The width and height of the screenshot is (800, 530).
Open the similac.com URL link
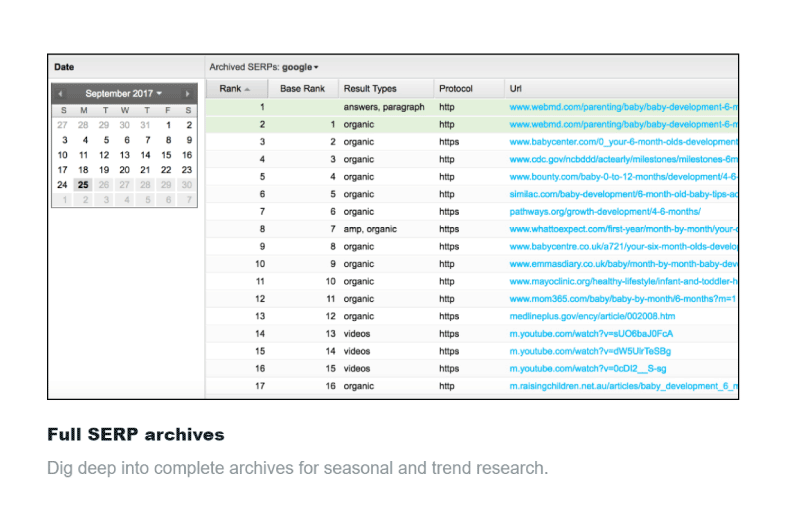tap(623, 194)
